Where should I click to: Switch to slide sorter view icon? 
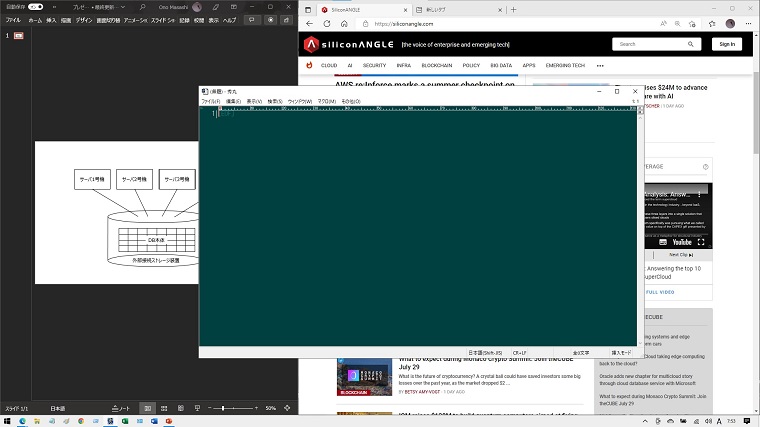(x=165, y=409)
